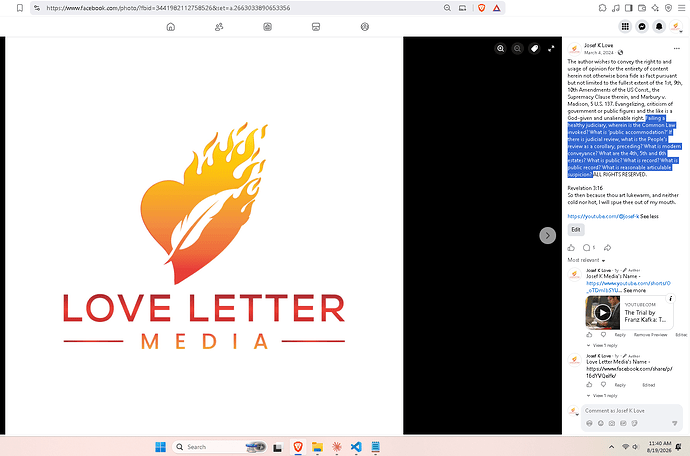Open Messenger chats icon
The image size is (690, 456).
(642, 26)
